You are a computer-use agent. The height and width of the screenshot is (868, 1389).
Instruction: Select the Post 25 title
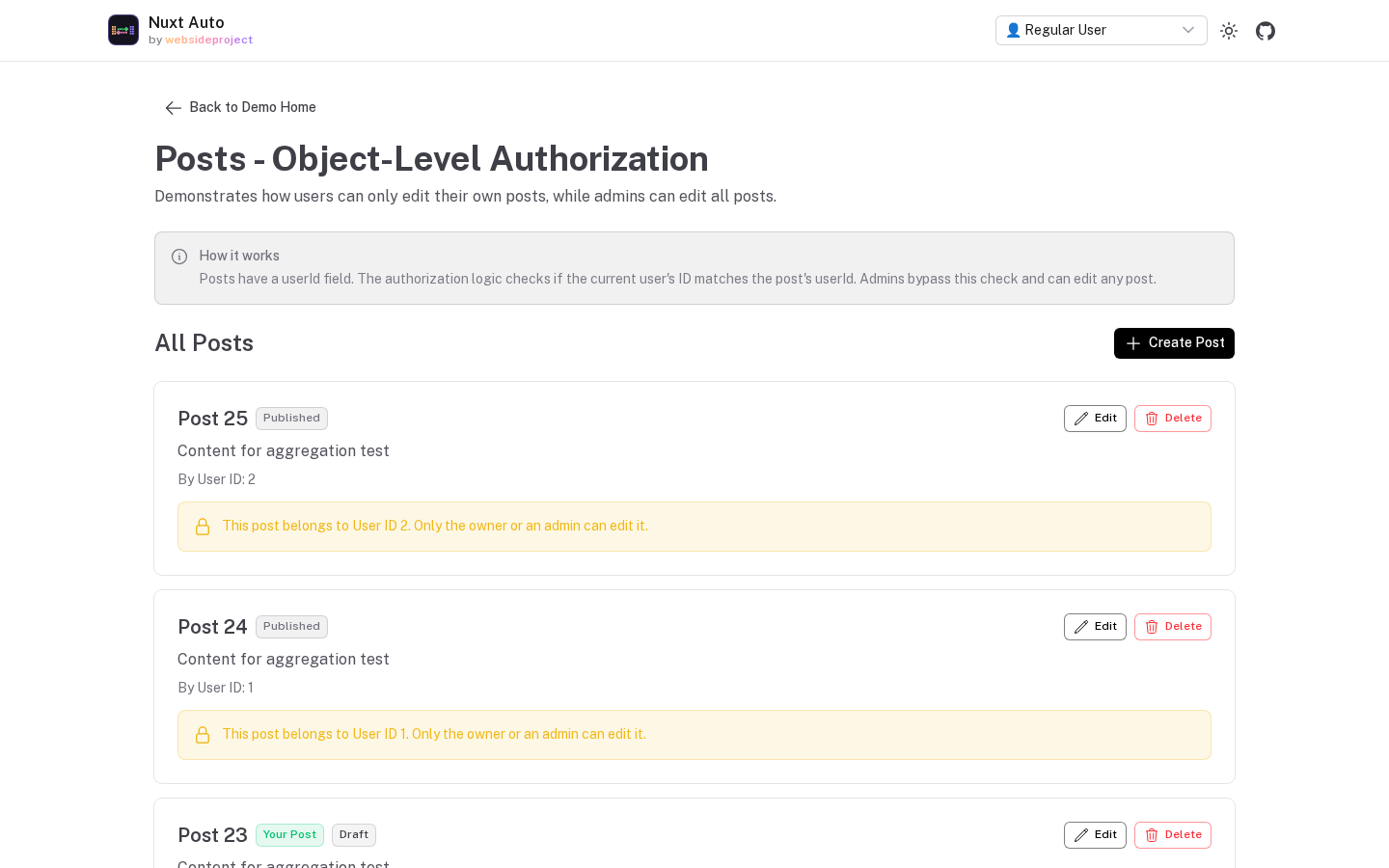(x=213, y=419)
